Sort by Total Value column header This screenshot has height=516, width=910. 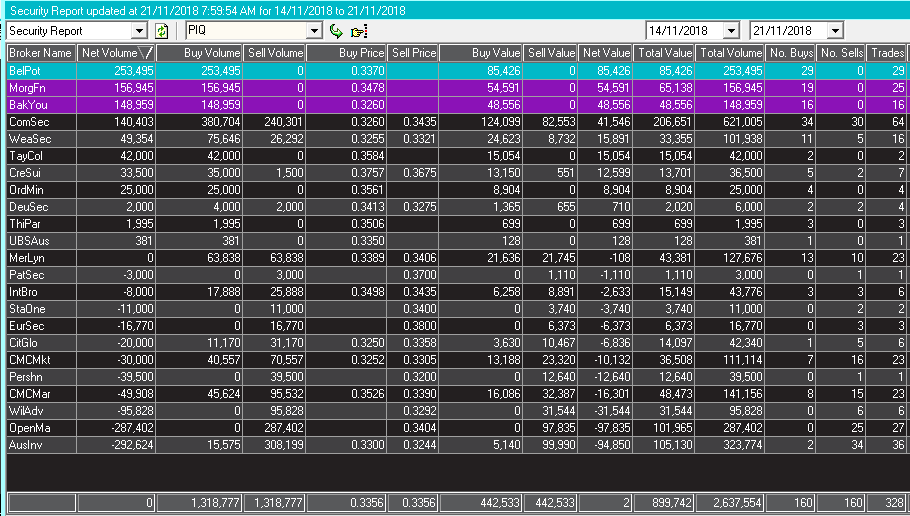click(x=664, y=53)
